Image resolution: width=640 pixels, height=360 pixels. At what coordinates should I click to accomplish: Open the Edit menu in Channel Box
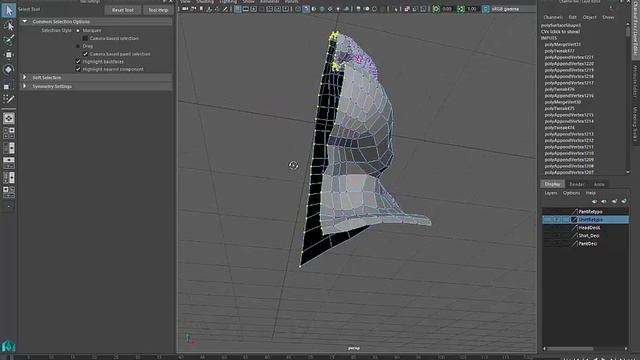pos(573,17)
